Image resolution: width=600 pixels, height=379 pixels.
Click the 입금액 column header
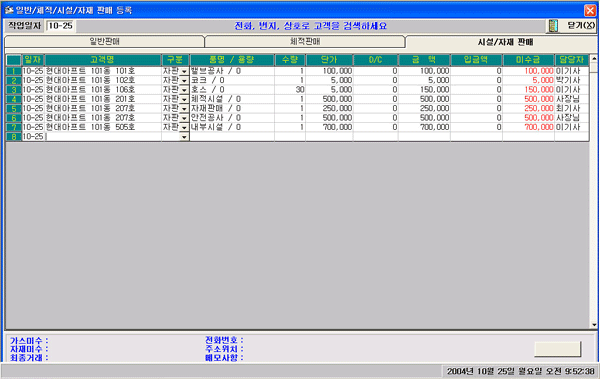click(476, 60)
